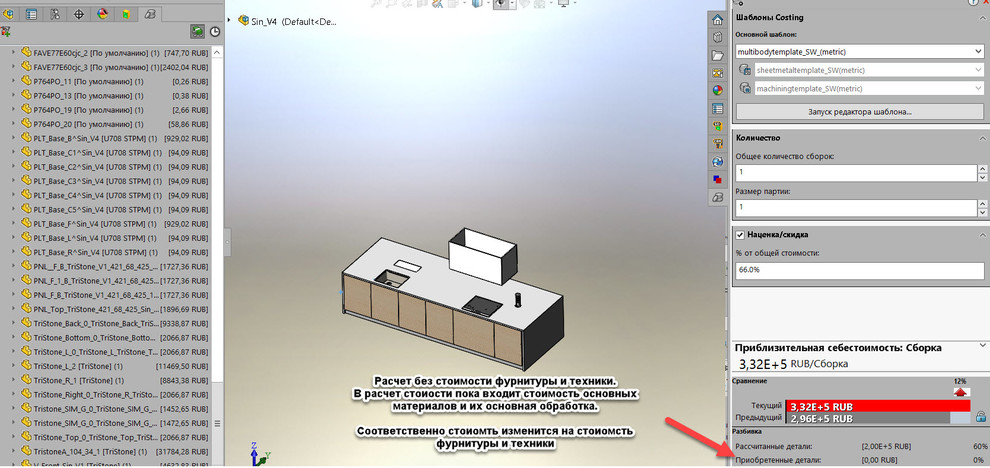Open the ConfigurationManager tab in left panel
Image resolution: width=990 pixels, height=468 pixels.
56,15
